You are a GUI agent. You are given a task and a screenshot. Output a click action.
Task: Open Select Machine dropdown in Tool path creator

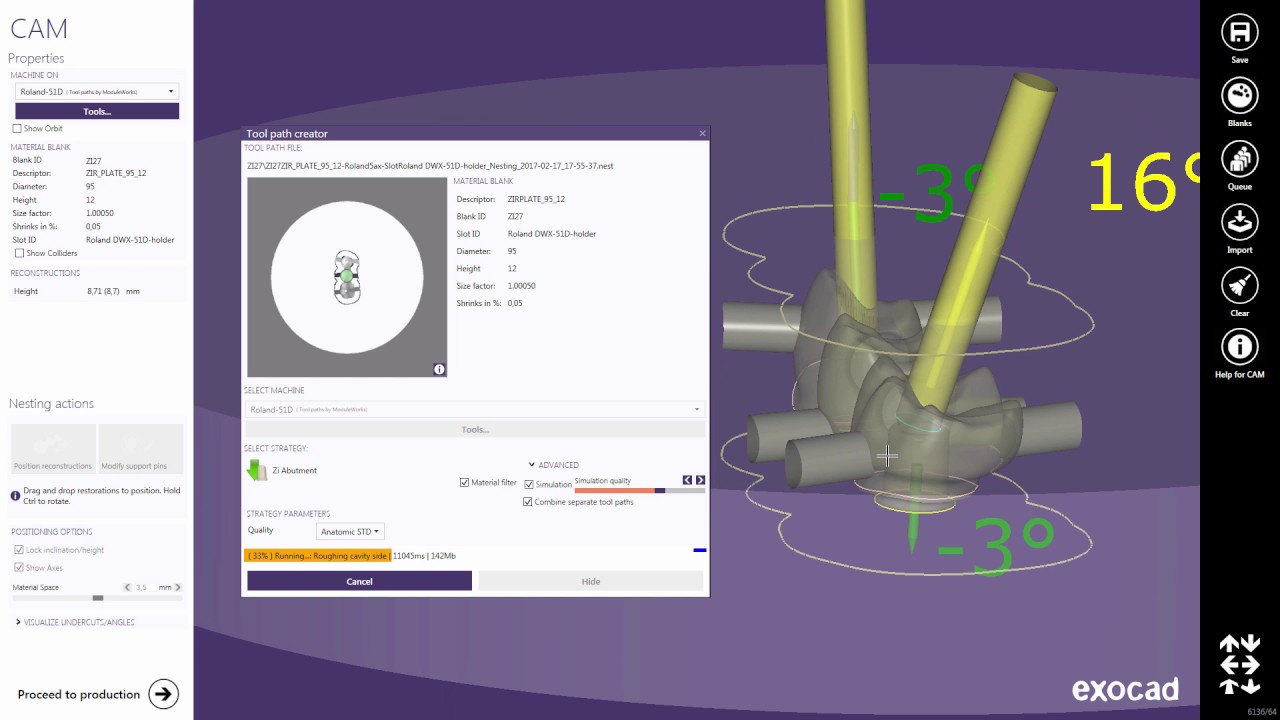[x=475, y=409]
